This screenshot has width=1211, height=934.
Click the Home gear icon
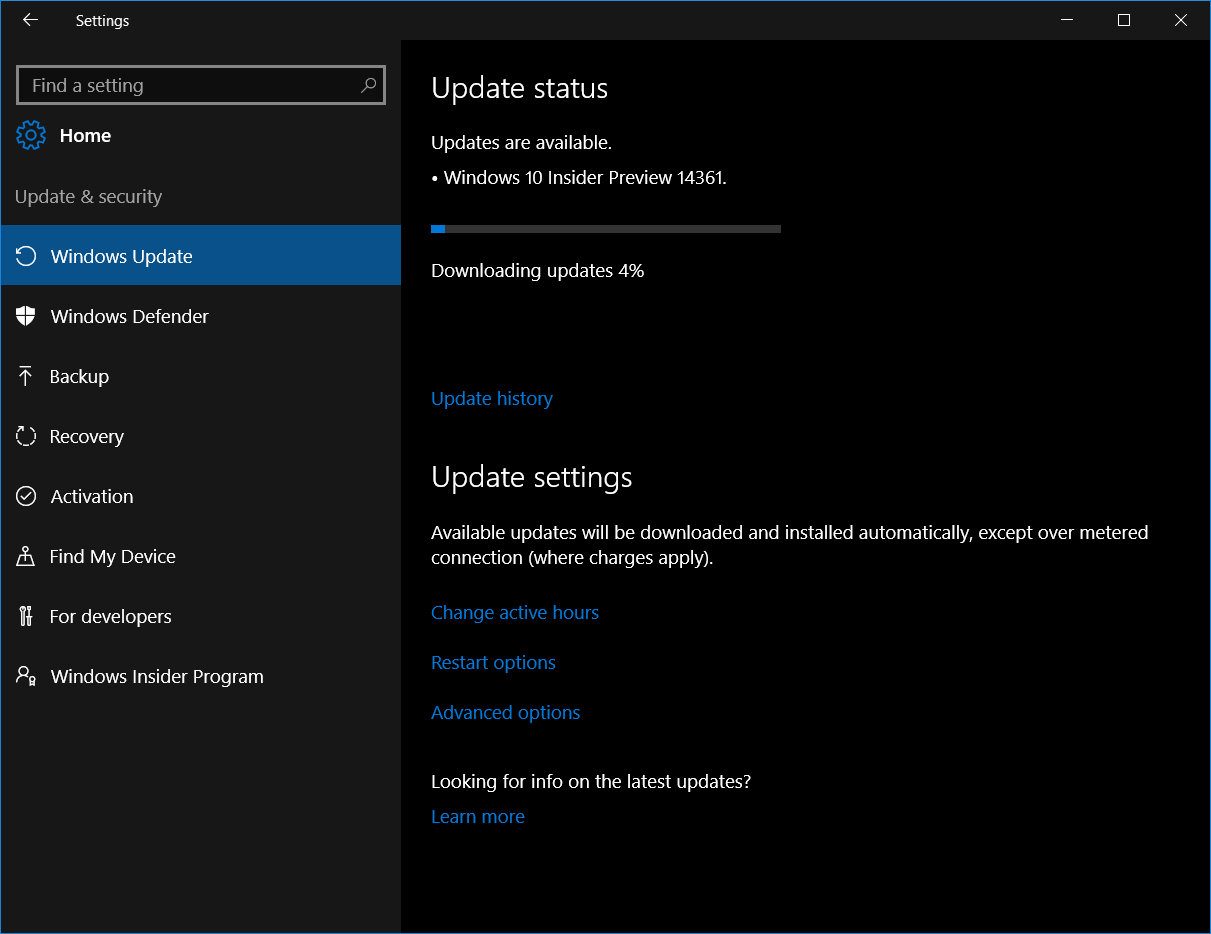[x=31, y=135]
